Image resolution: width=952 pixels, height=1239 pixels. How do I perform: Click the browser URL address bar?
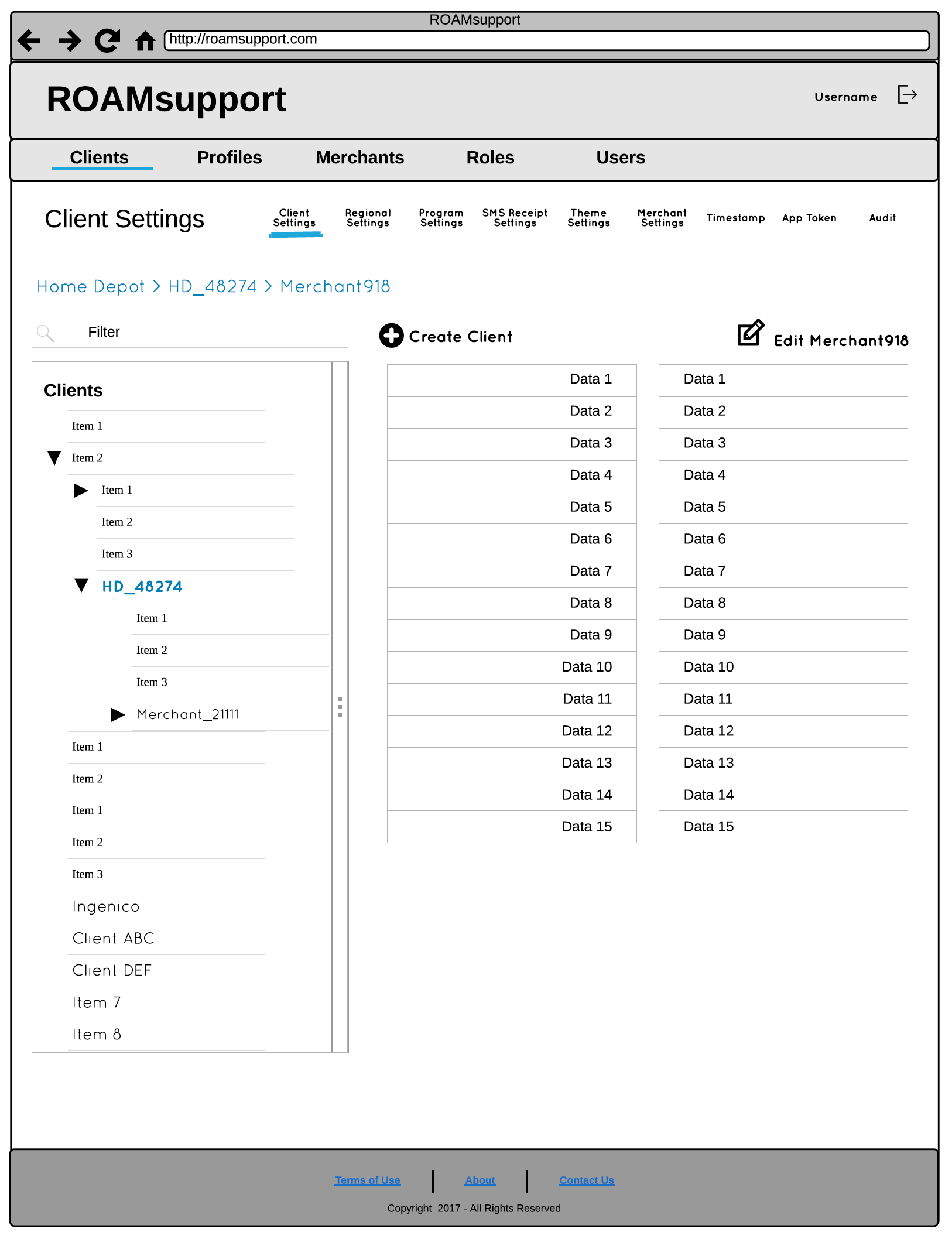click(546, 40)
